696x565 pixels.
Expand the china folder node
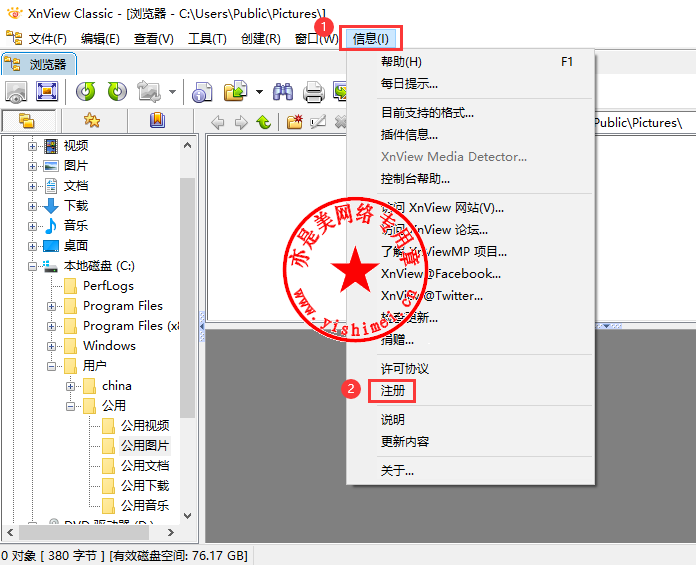pos(71,386)
